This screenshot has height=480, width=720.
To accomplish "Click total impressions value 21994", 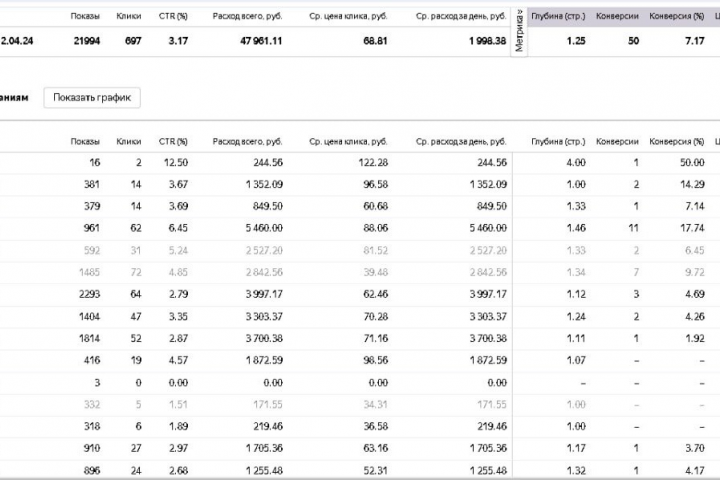I will click(x=83, y=39).
